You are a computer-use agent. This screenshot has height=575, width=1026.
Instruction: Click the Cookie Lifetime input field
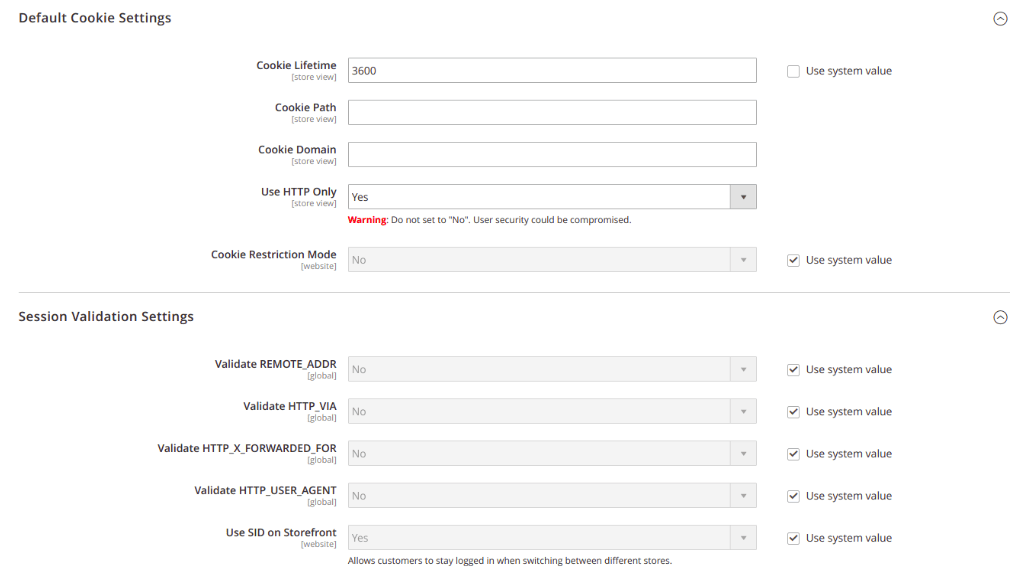552,71
